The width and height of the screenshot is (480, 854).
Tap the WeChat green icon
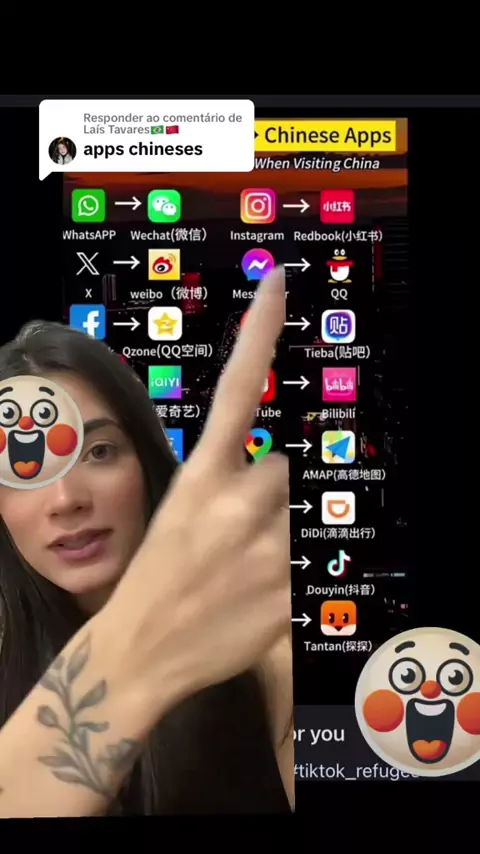pyautogui.click(x=164, y=206)
